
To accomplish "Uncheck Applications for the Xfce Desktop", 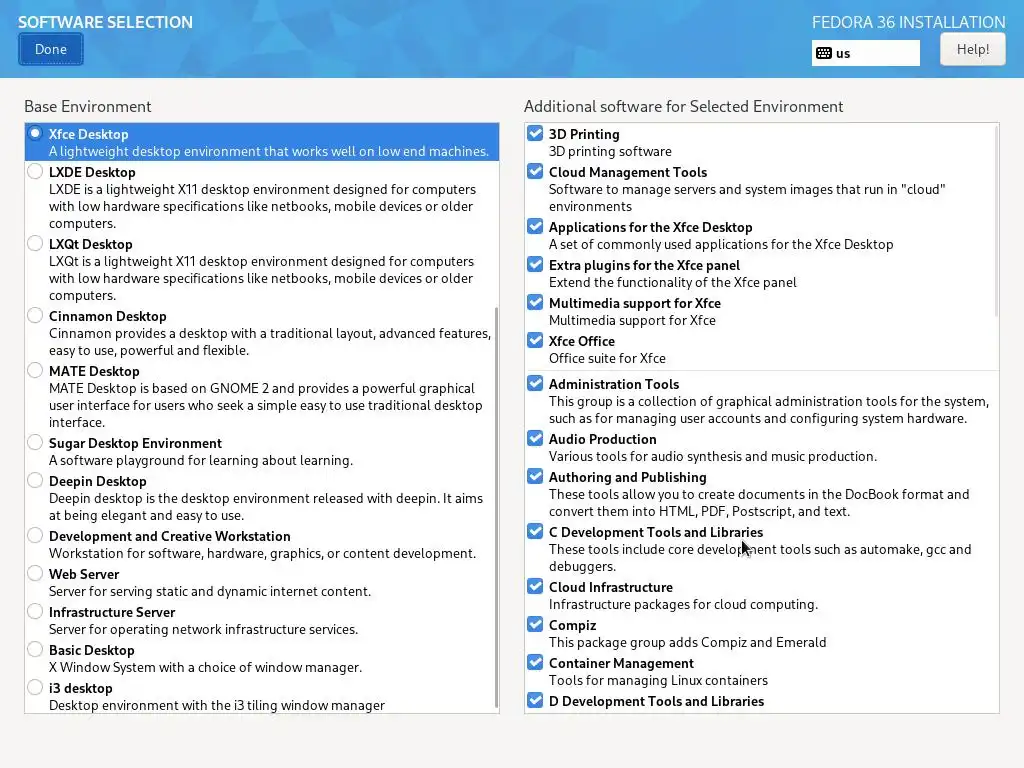I will [535, 226].
